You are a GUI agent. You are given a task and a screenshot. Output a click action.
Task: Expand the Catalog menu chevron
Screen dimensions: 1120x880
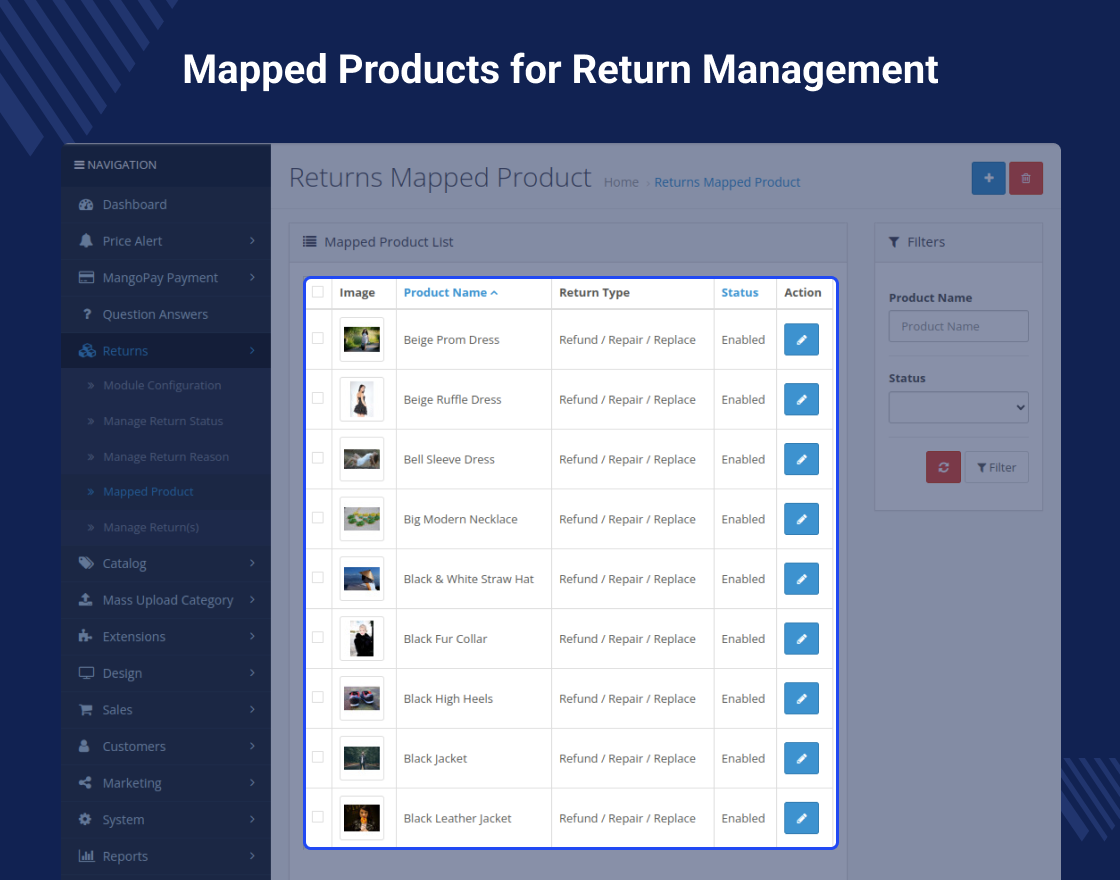(x=252, y=563)
